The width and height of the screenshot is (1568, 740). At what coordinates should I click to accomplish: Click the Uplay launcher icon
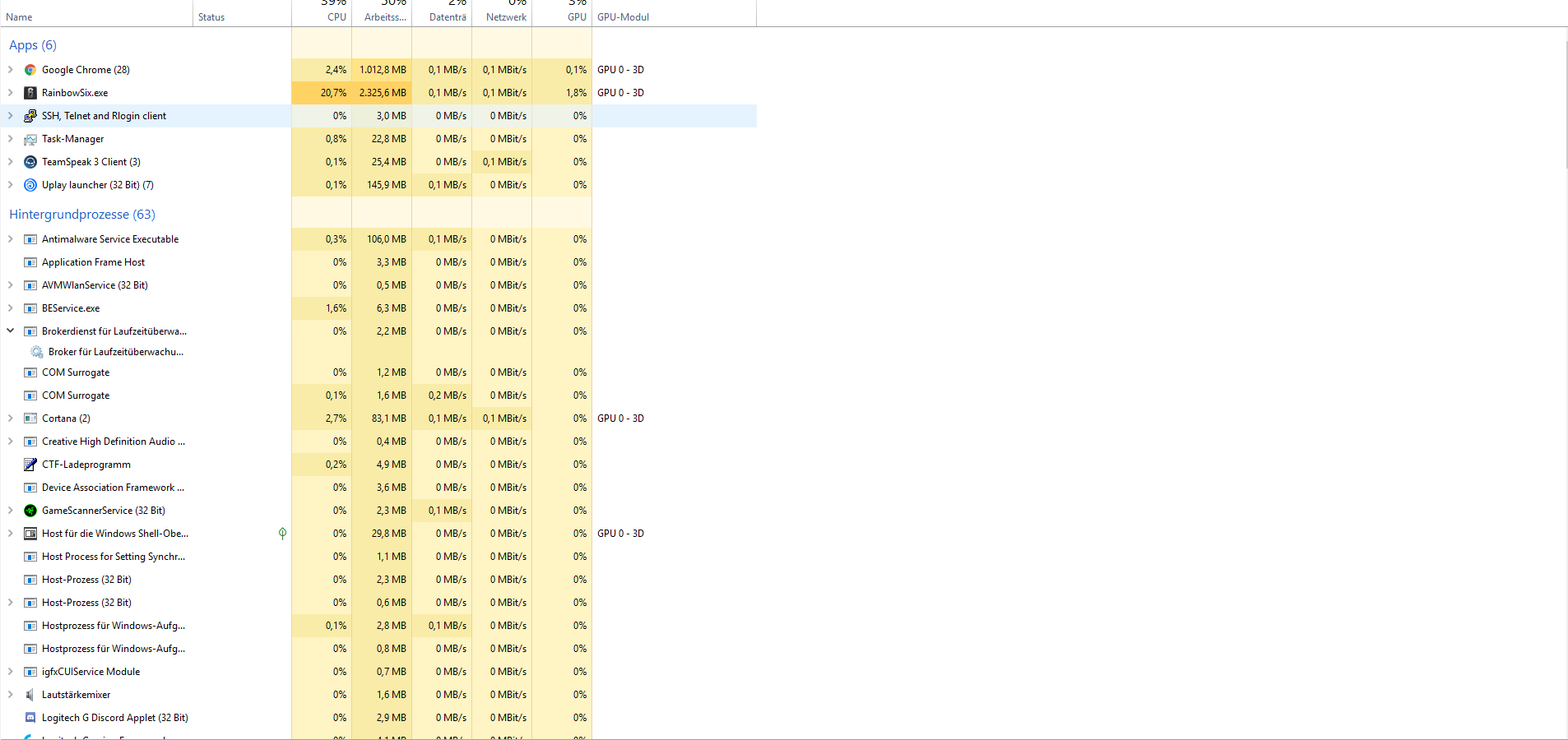tap(30, 185)
